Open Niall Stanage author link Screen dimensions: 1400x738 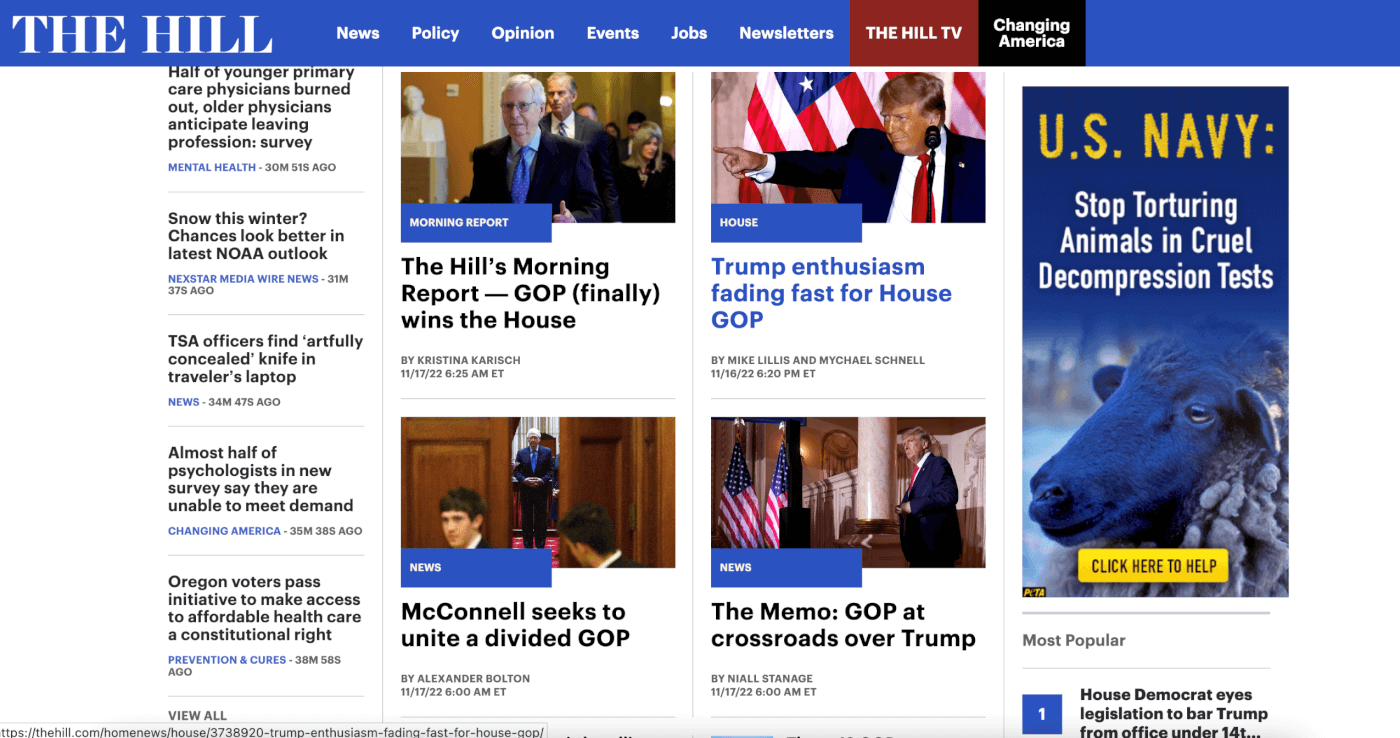coord(770,678)
